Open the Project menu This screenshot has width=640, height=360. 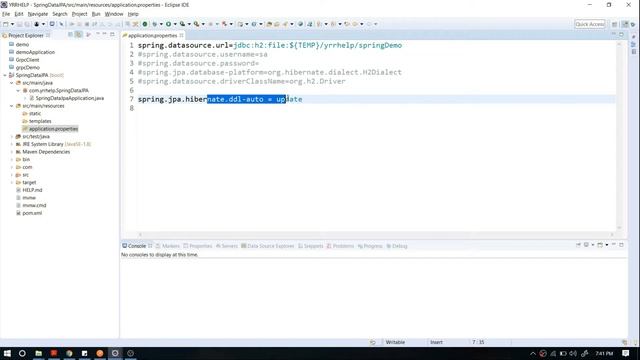click(x=79, y=14)
